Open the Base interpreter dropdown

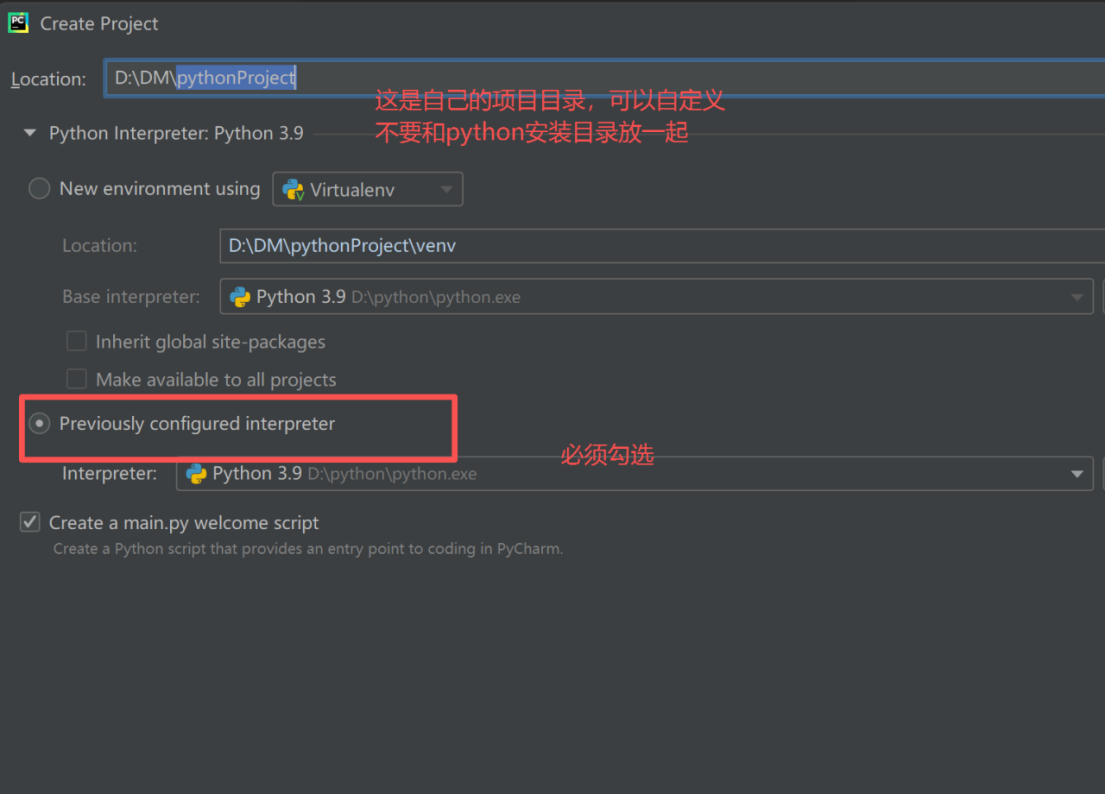[1078, 296]
